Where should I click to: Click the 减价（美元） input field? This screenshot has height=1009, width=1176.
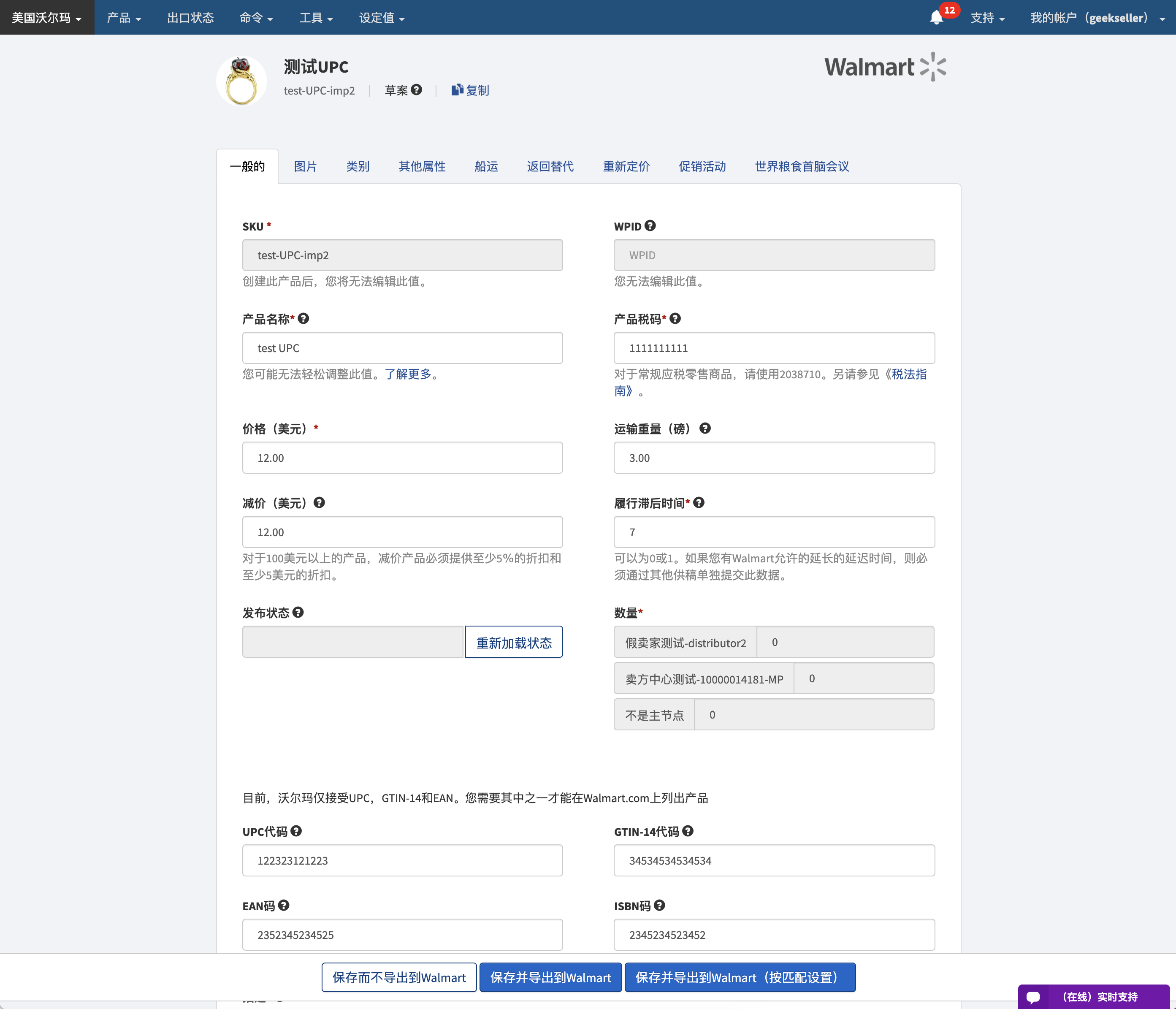pyautogui.click(x=402, y=532)
